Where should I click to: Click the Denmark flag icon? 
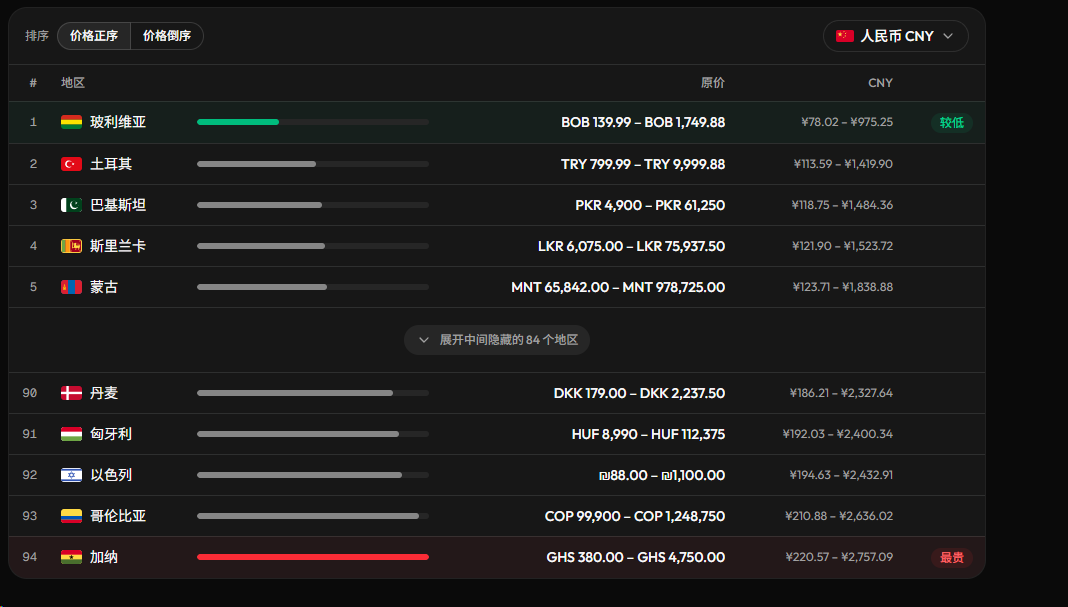pyautogui.click(x=72, y=393)
